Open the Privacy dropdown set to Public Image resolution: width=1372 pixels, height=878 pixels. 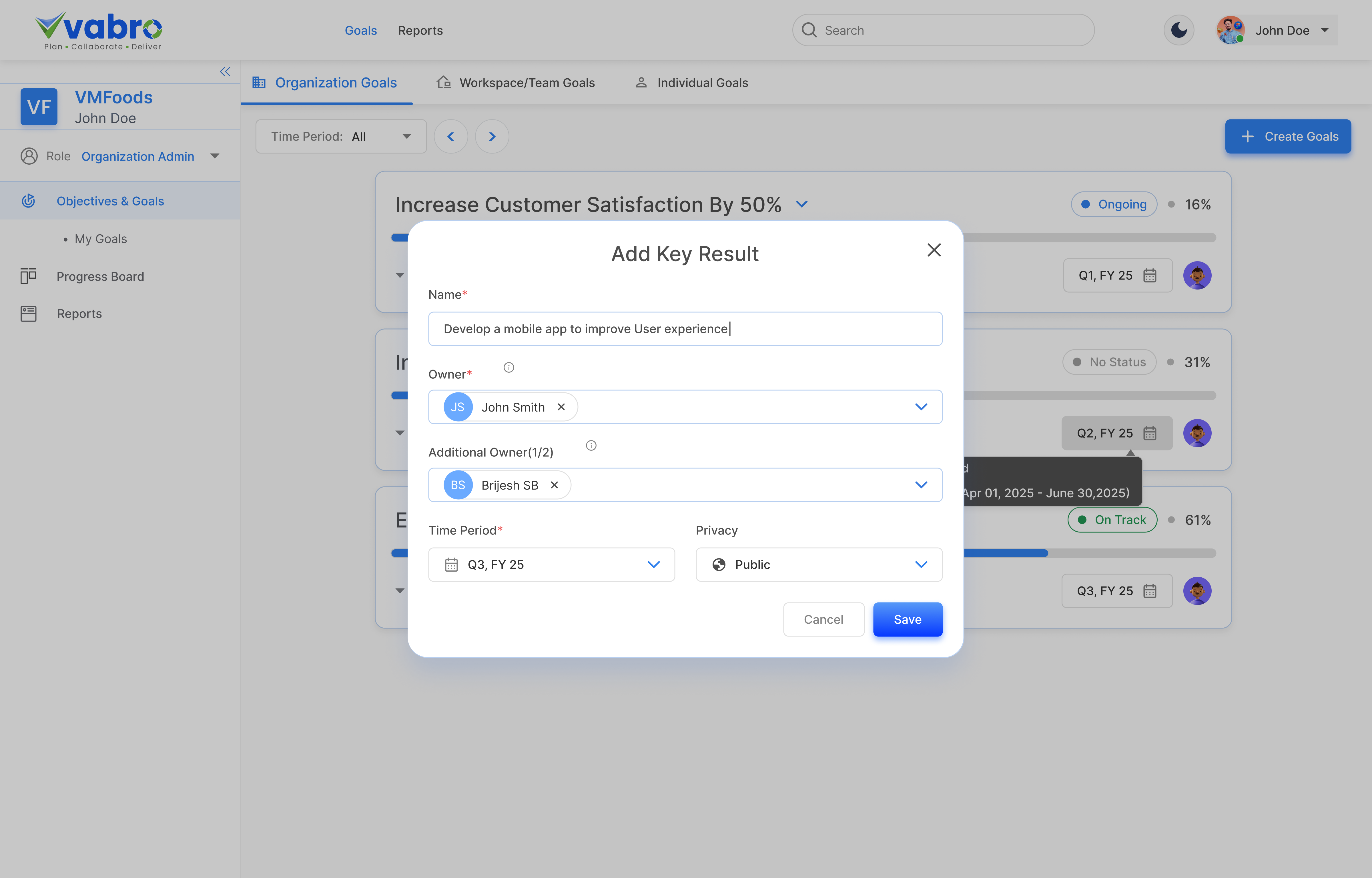coord(819,564)
